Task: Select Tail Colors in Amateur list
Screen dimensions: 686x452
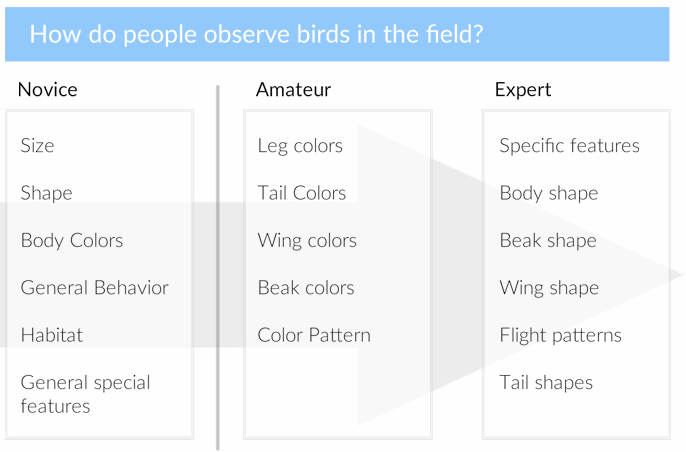Action: (x=302, y=193)
